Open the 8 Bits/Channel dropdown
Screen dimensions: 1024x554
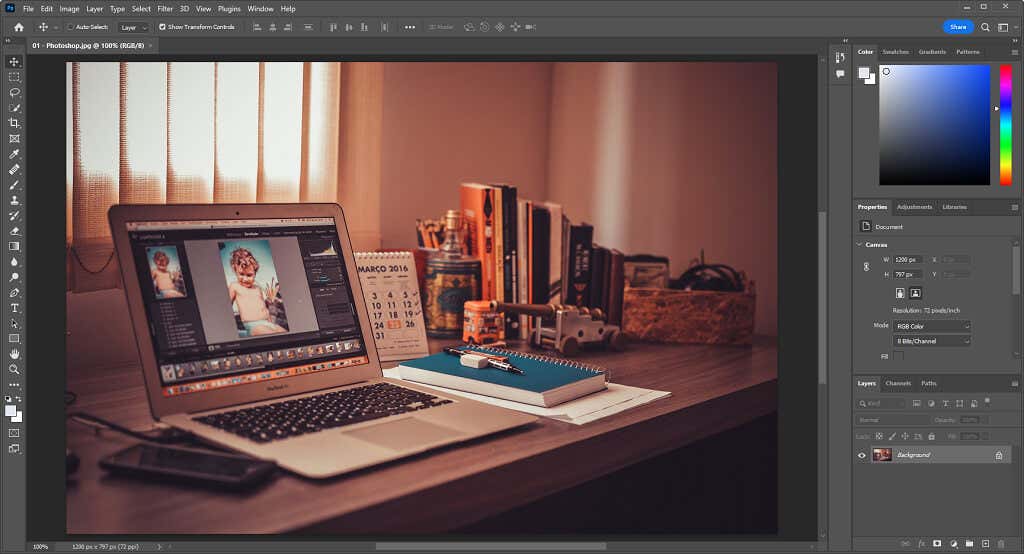pos(932,341)
